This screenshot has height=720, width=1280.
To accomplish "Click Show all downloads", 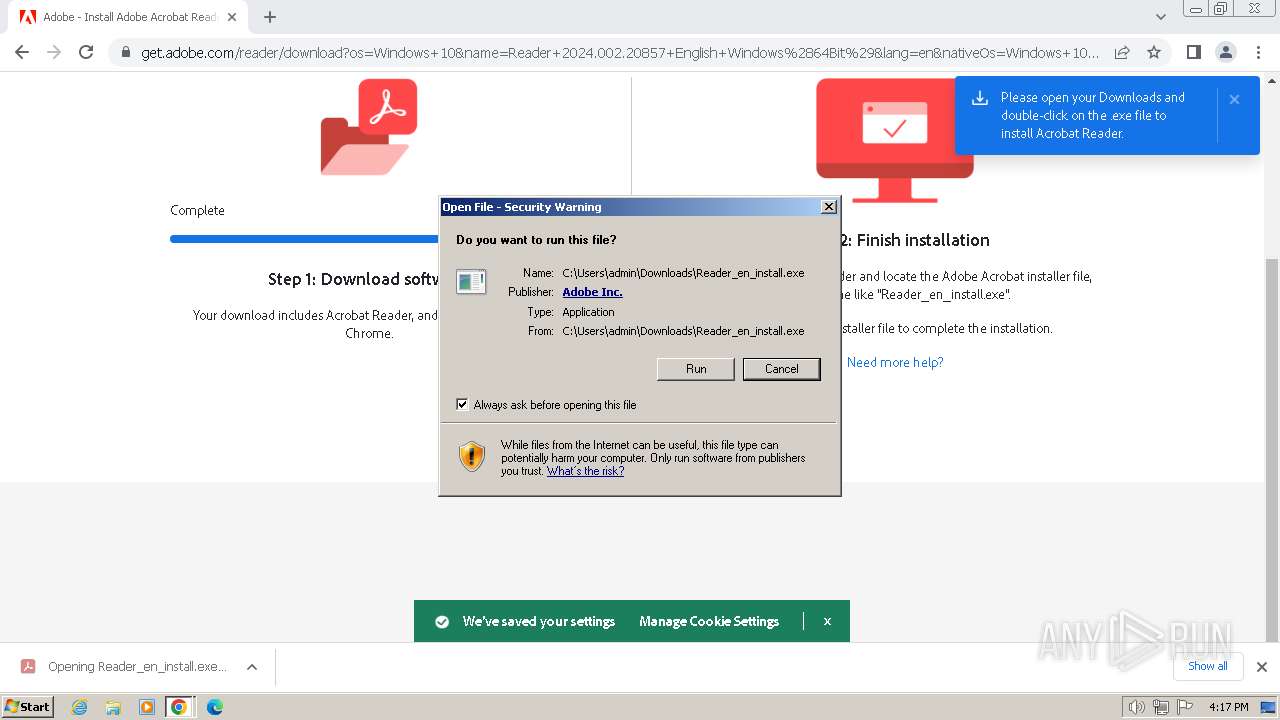I will [1207, 666].
